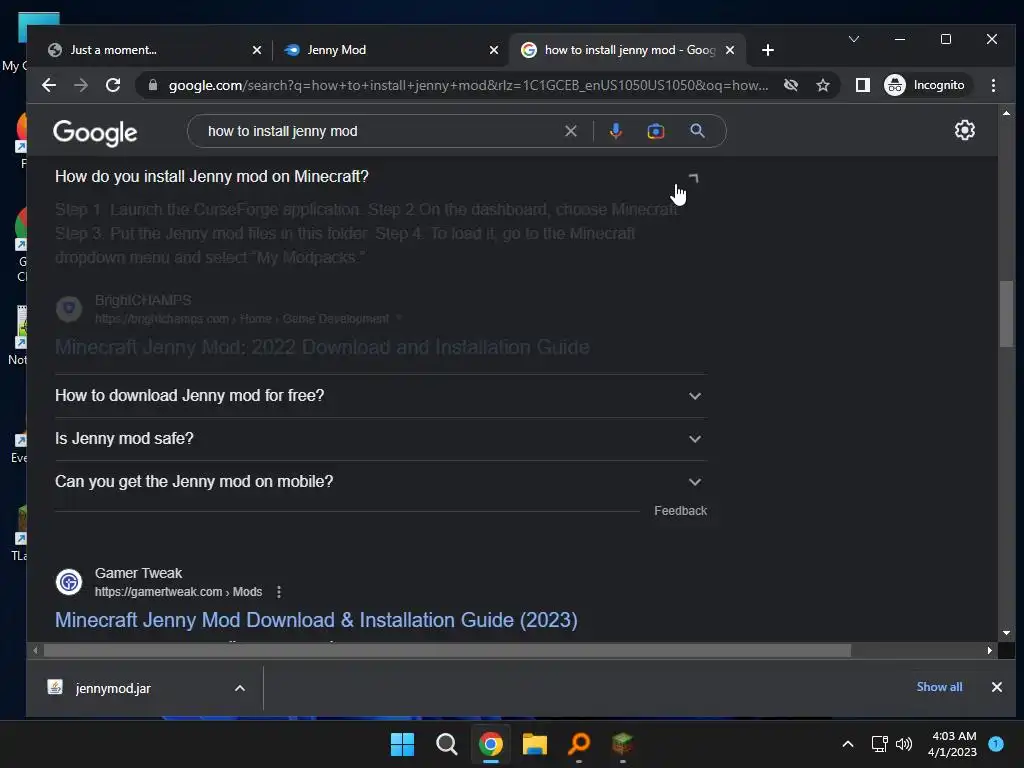Select the 'how to install jenny mod' tab
Image resolution: width=1024 pixels, height=768 pixels.
pyautogui.click(x=618, y=50)
